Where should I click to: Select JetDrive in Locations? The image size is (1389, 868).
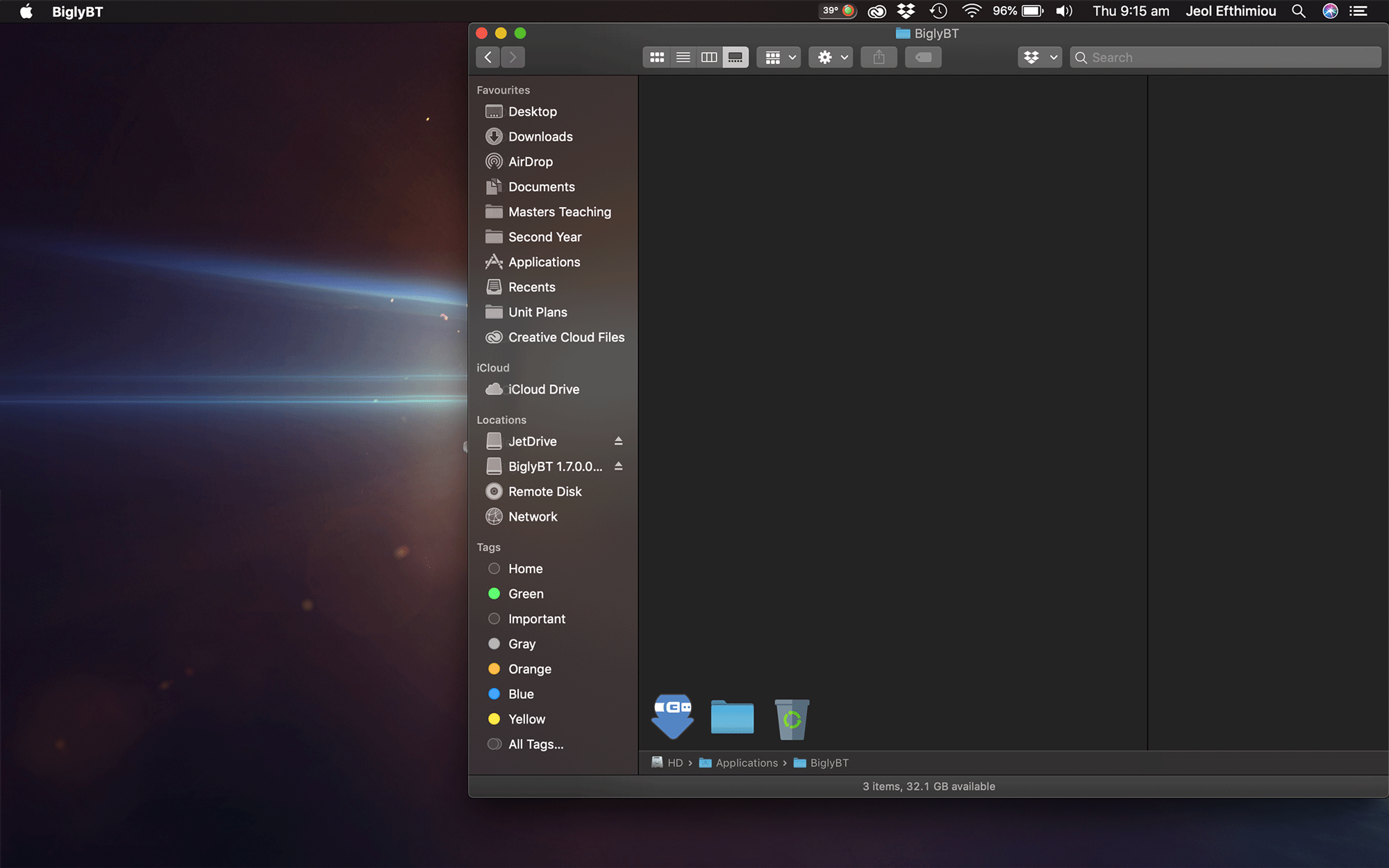point(533,442)
